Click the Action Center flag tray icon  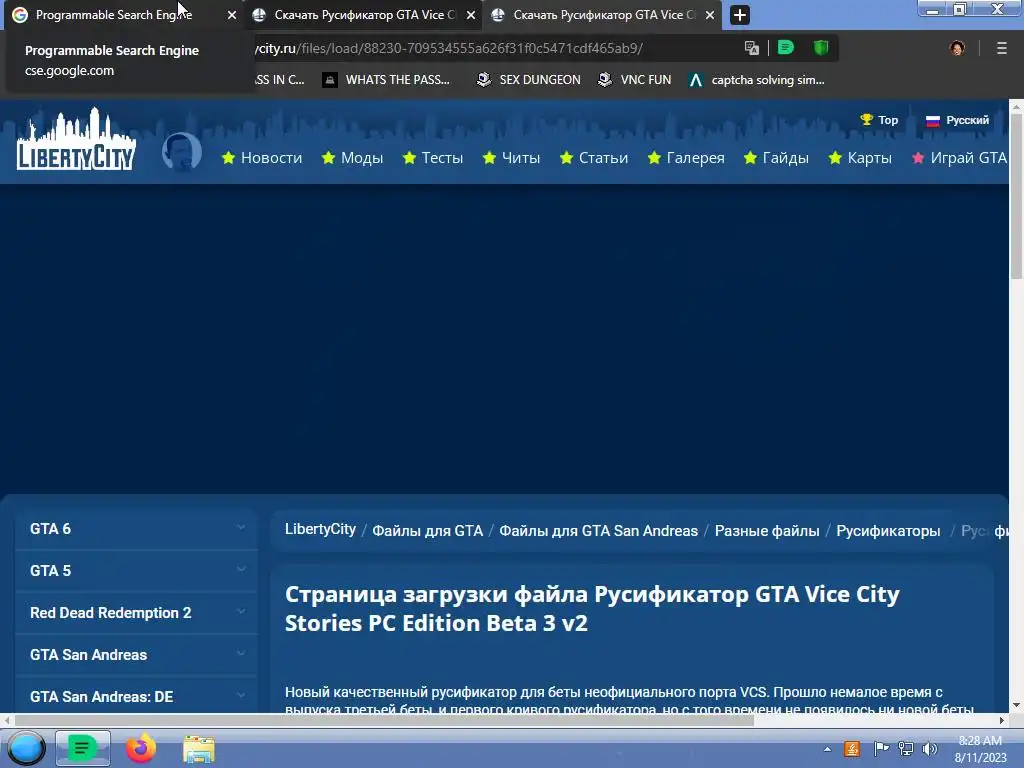[881, 749]
